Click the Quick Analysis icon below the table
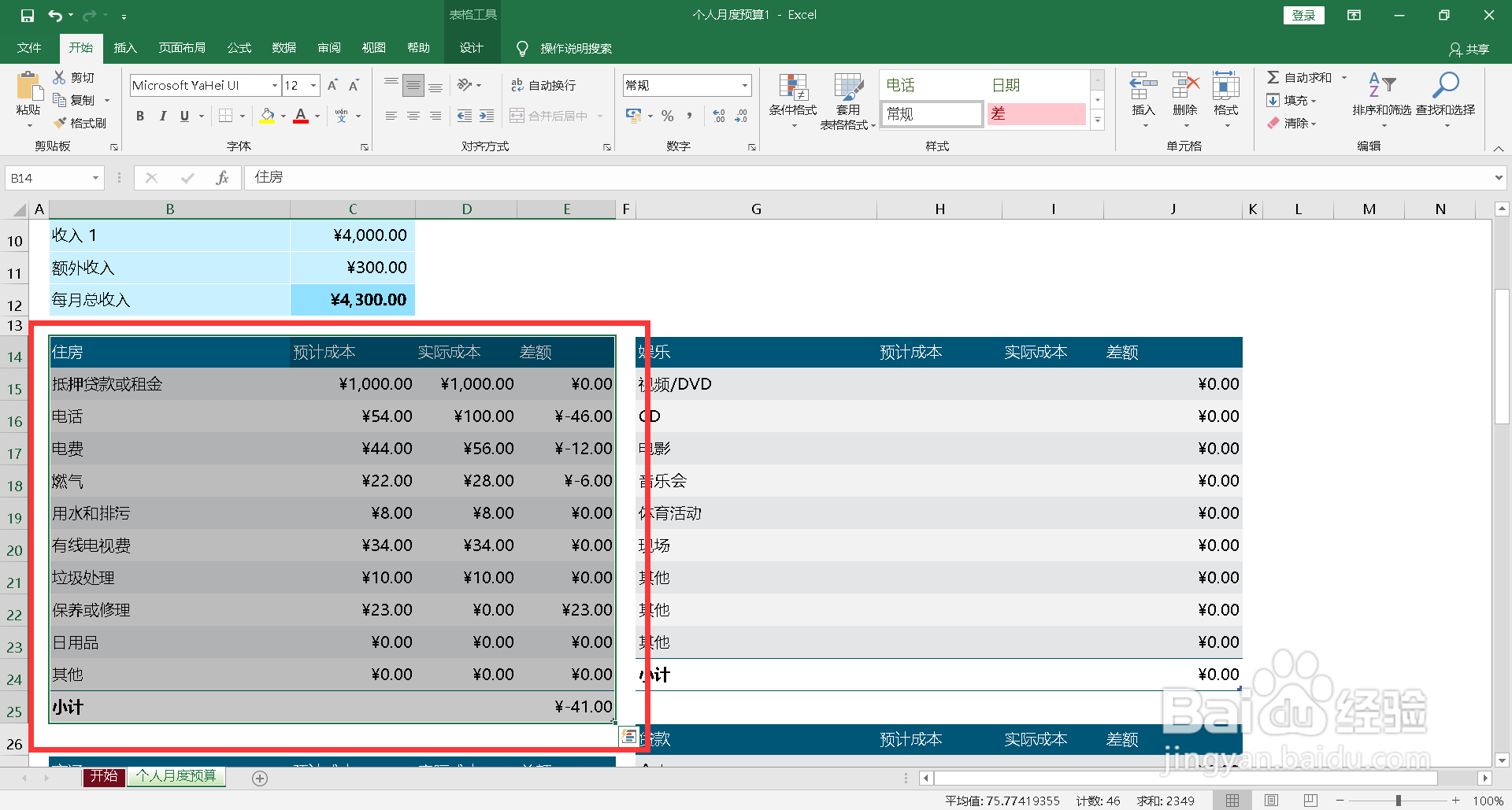Image resolution: width=1512 pixels, height=810 pixels. 628,736
